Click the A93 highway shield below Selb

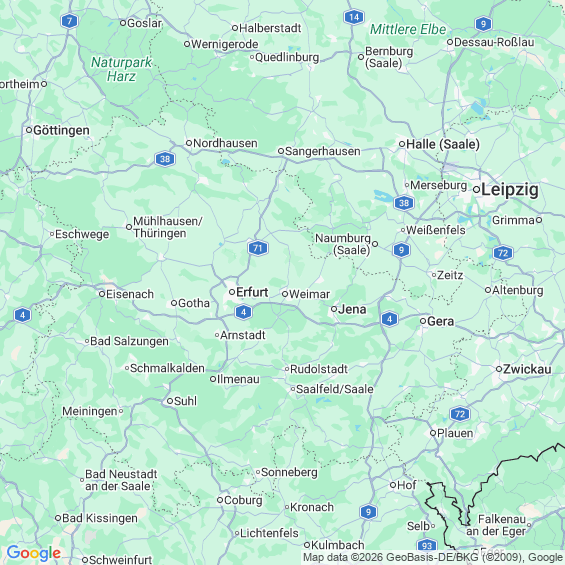click(x=427, y=546)
